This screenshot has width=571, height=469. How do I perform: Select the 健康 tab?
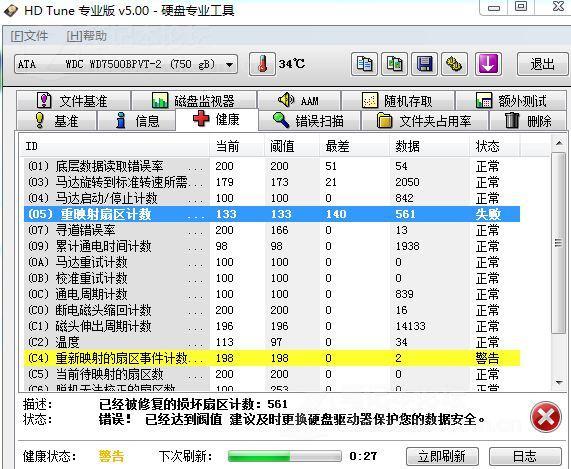coord(217,119)
